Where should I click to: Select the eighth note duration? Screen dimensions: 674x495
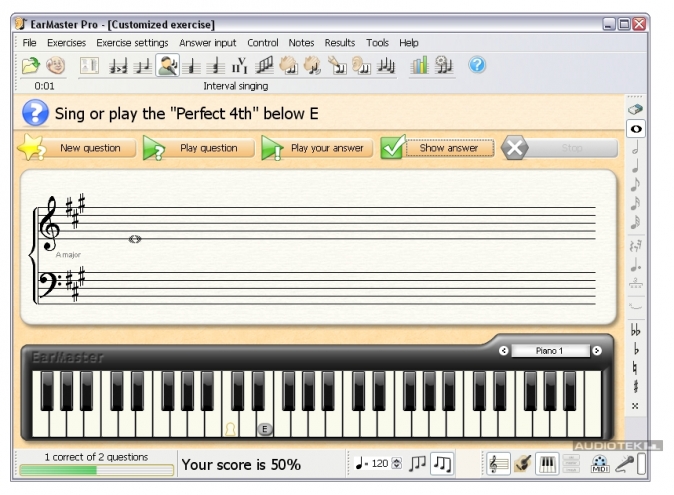pos(635,184)
